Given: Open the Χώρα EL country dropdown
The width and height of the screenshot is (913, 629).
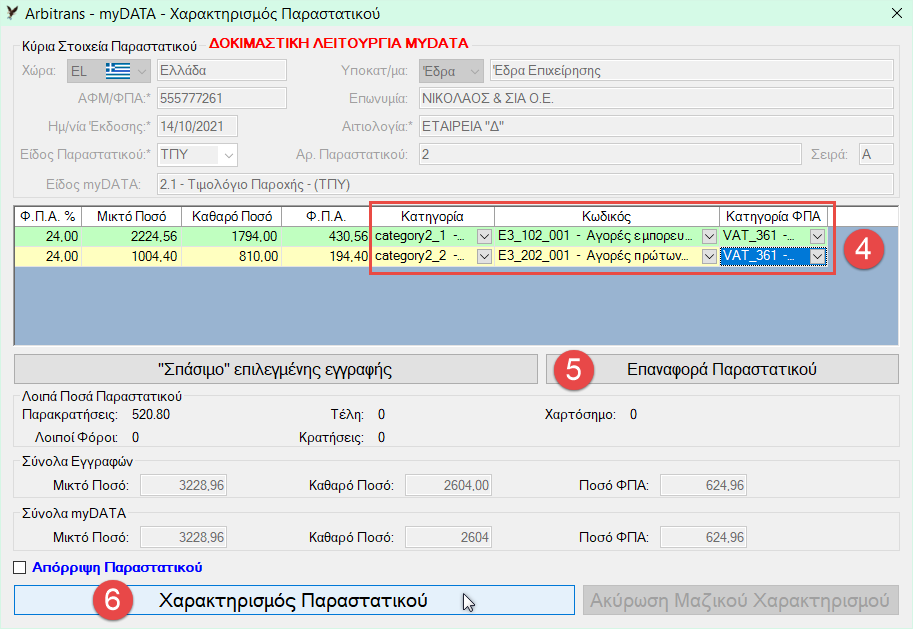Looking at the screenshot, I should pyautogui.click(x=141, y=71).
